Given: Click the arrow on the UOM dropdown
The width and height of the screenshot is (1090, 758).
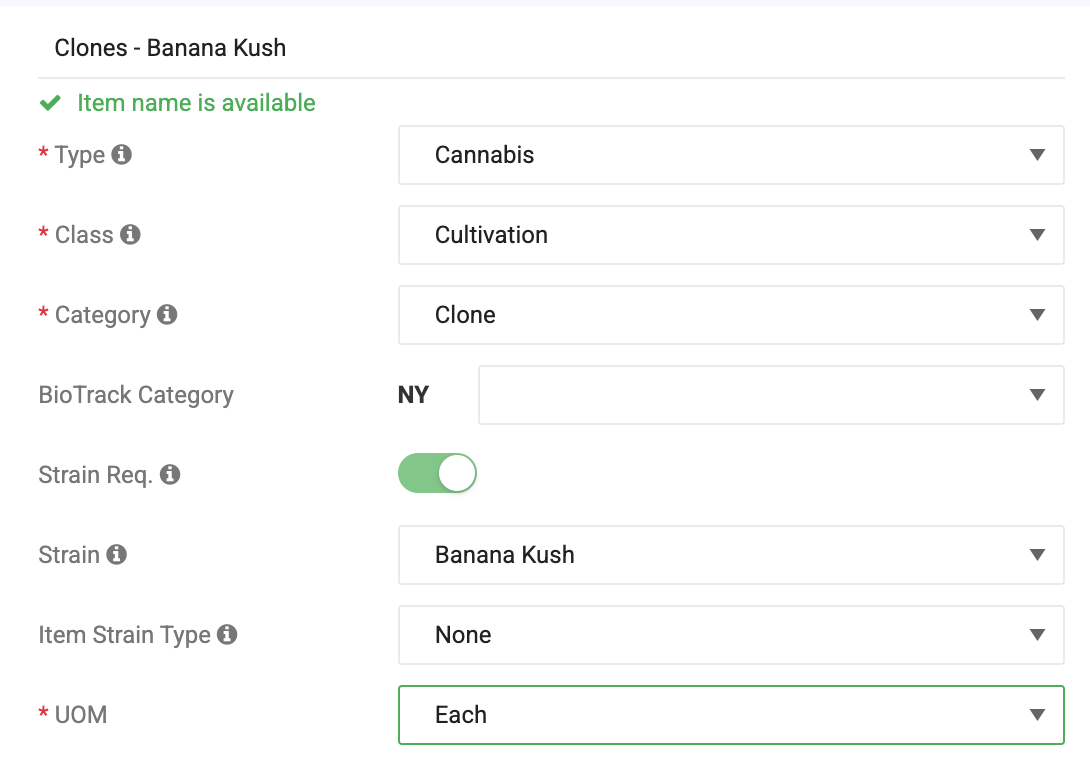Looking at the screenshot, I should 1037,714.
